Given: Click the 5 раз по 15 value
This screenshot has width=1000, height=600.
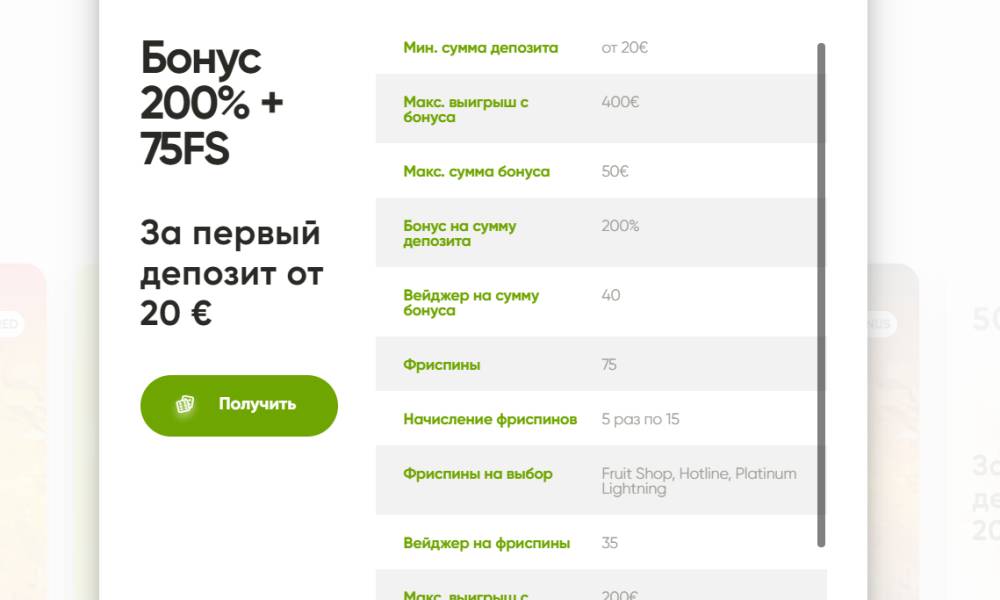Looking at the screenshot, I should pyautogui.click(x=640, y=419).
